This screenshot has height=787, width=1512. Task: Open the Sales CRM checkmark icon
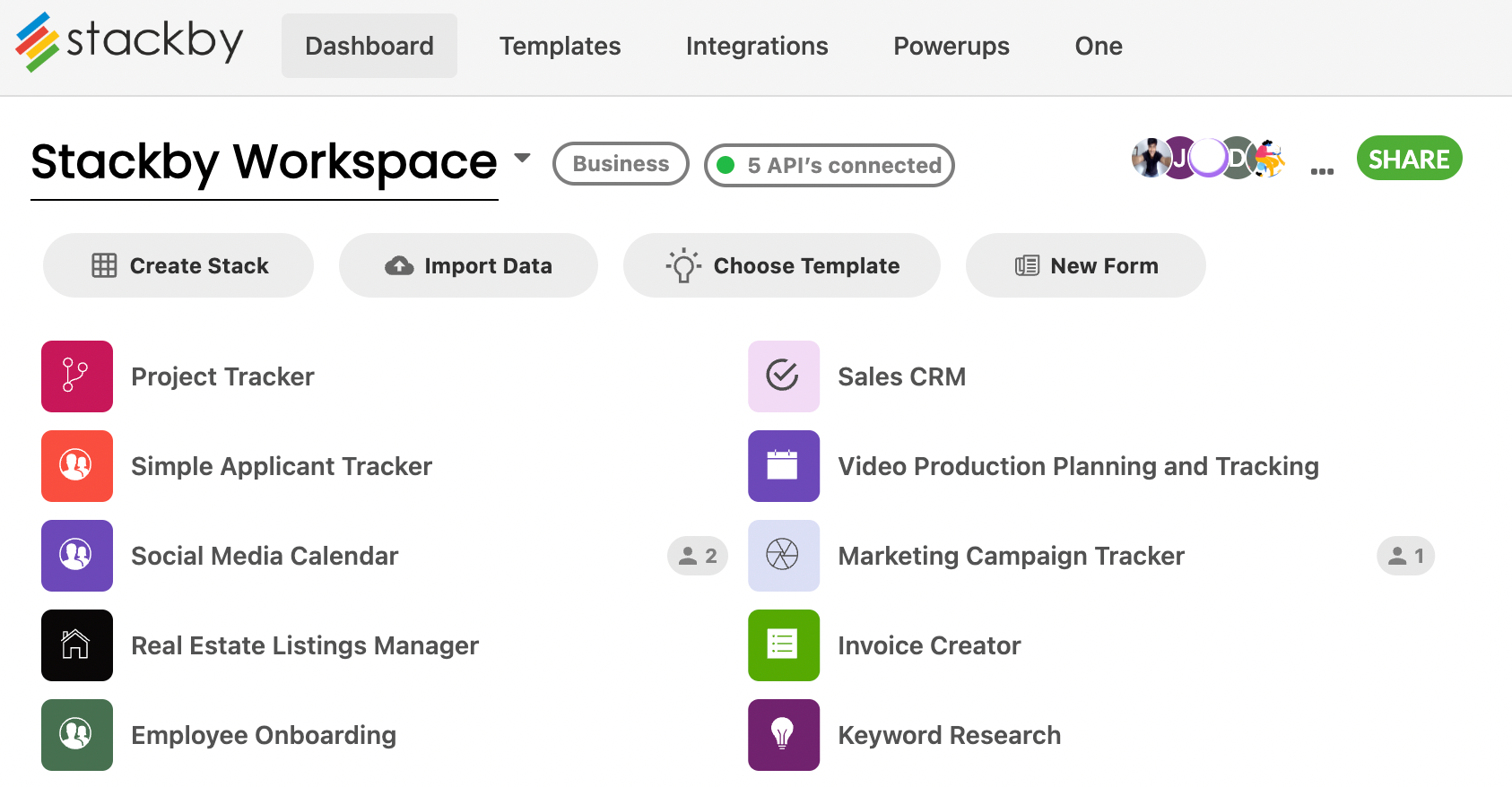pos(784,376)
